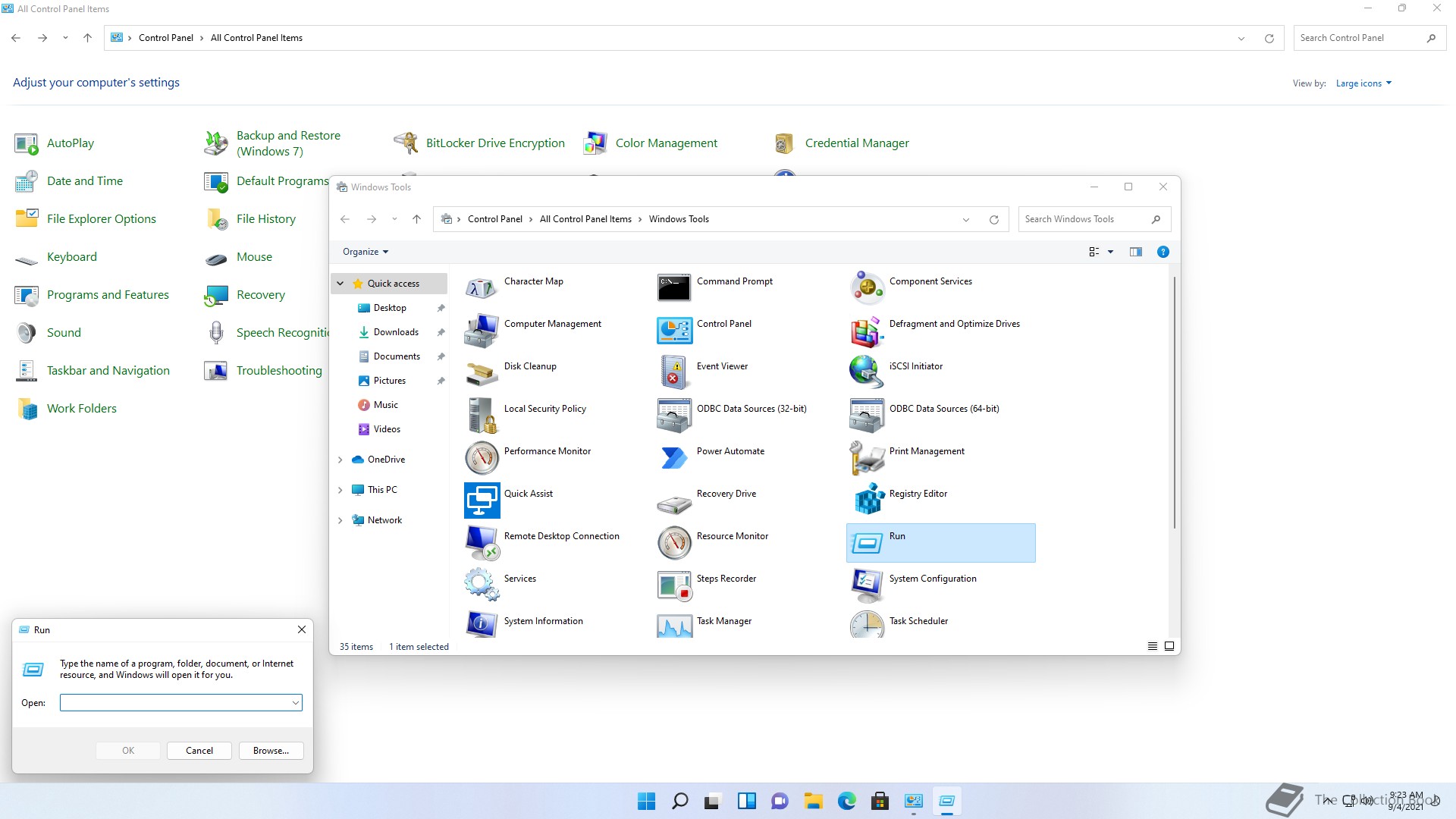Click the Search Windows Tools box
Image resolution: width=1456 pixels, height=819 pixels.
[1094, 219]
